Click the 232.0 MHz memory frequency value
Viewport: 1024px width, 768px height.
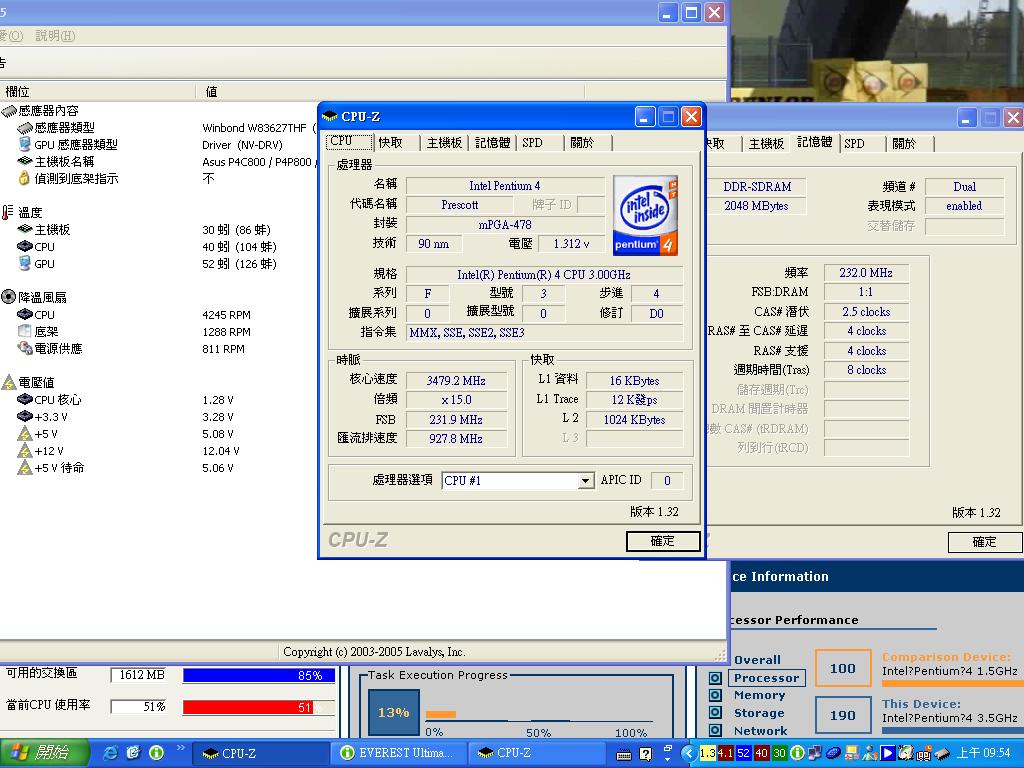tap(865, 273)
